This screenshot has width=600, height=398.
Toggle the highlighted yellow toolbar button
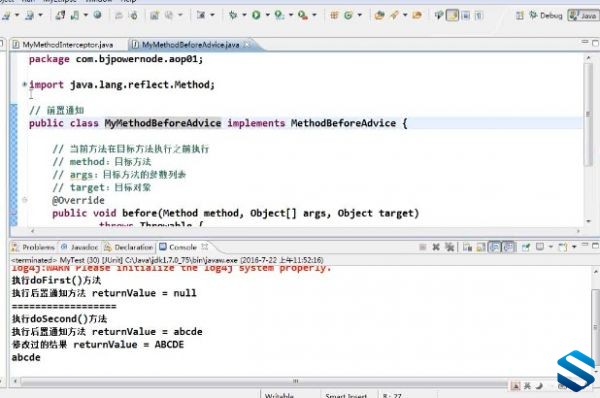[452, 15]
